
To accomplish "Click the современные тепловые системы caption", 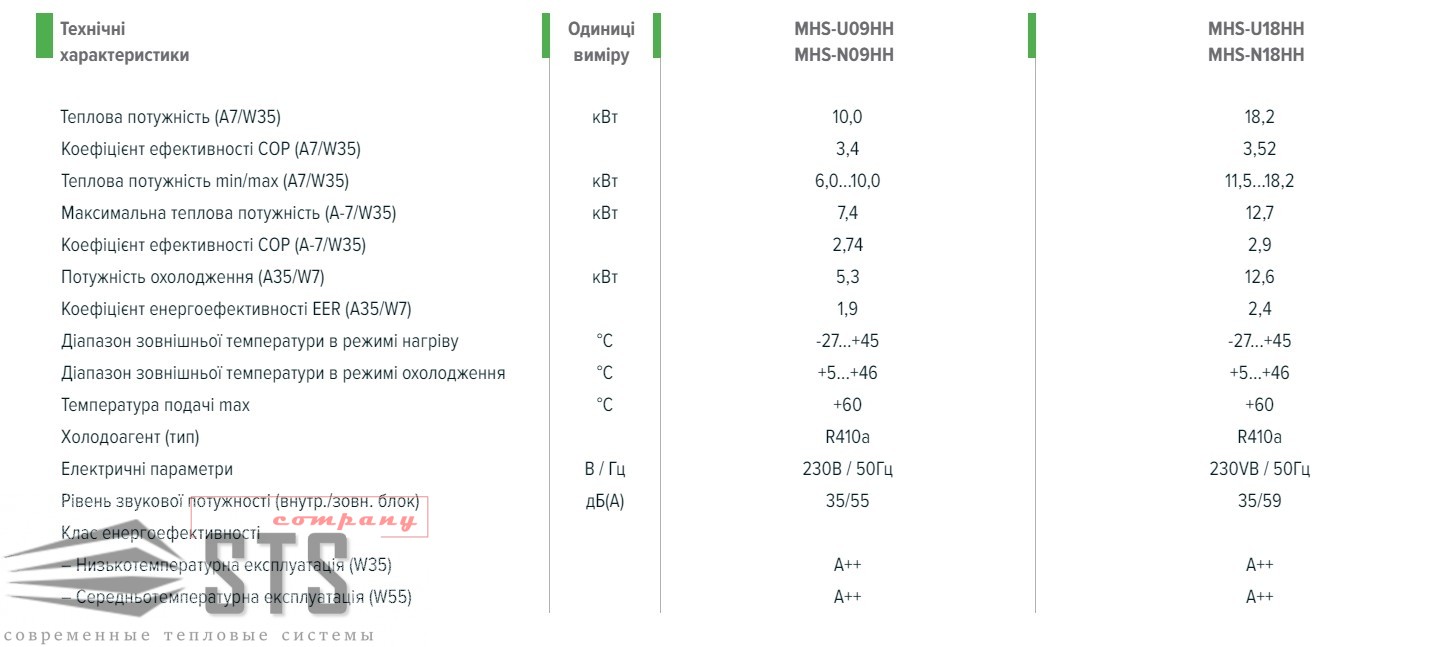I will 188,636.
